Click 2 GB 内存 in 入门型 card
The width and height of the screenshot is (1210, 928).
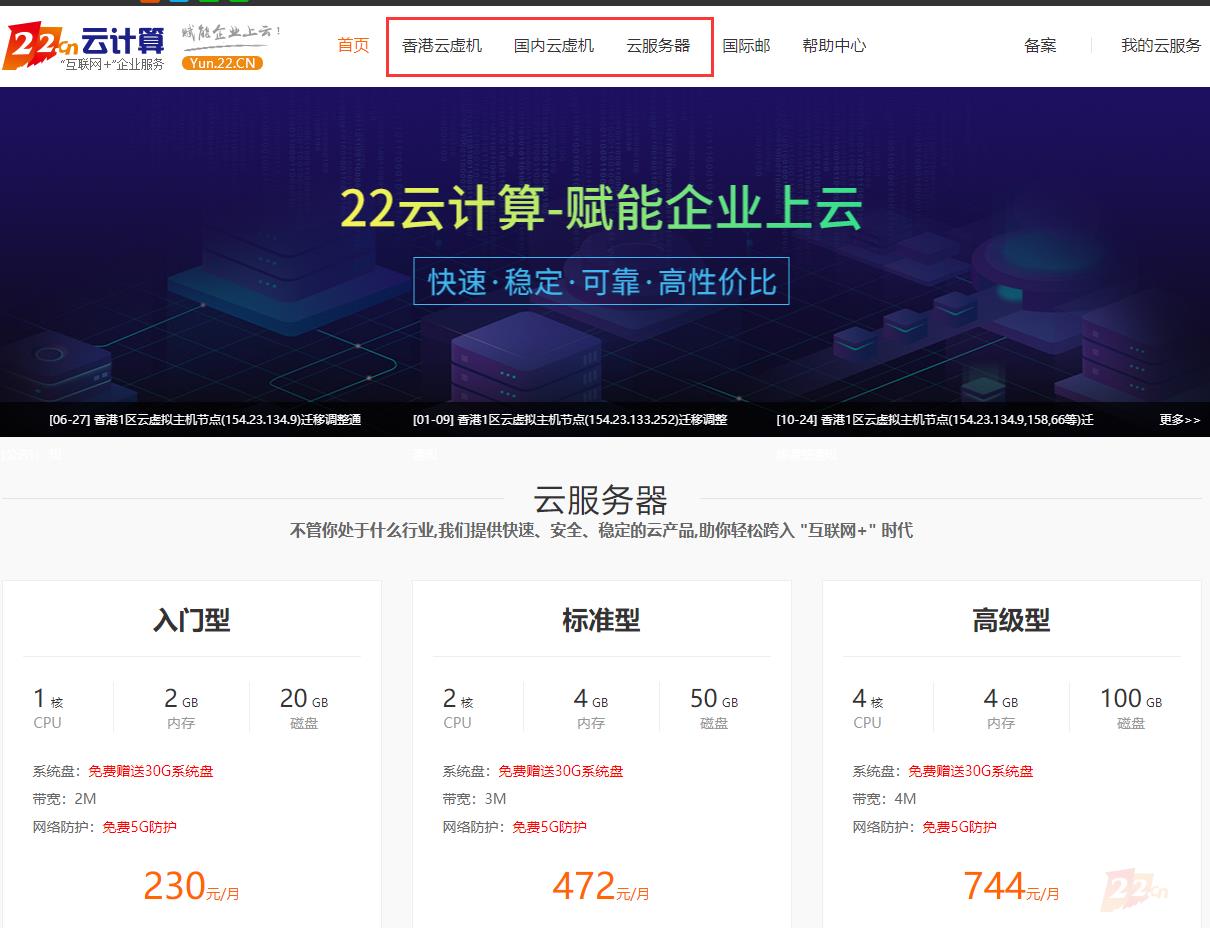tap(181, 708)
